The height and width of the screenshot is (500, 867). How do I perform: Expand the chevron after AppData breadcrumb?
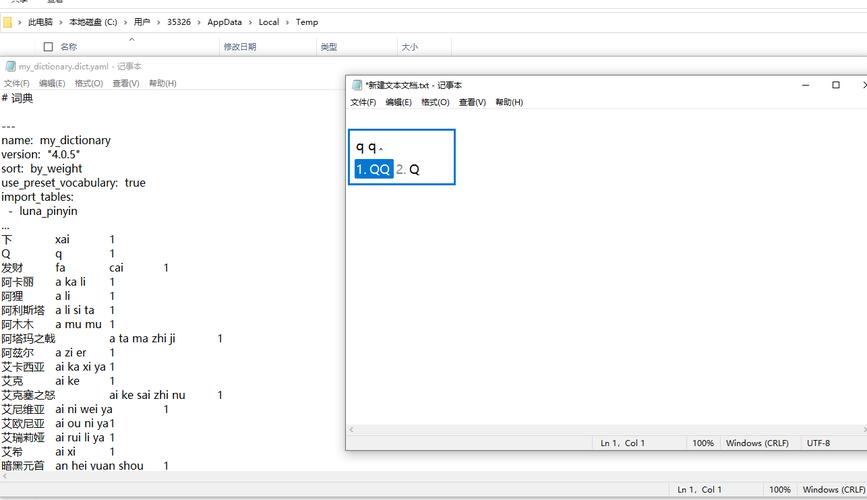(250, 22)
